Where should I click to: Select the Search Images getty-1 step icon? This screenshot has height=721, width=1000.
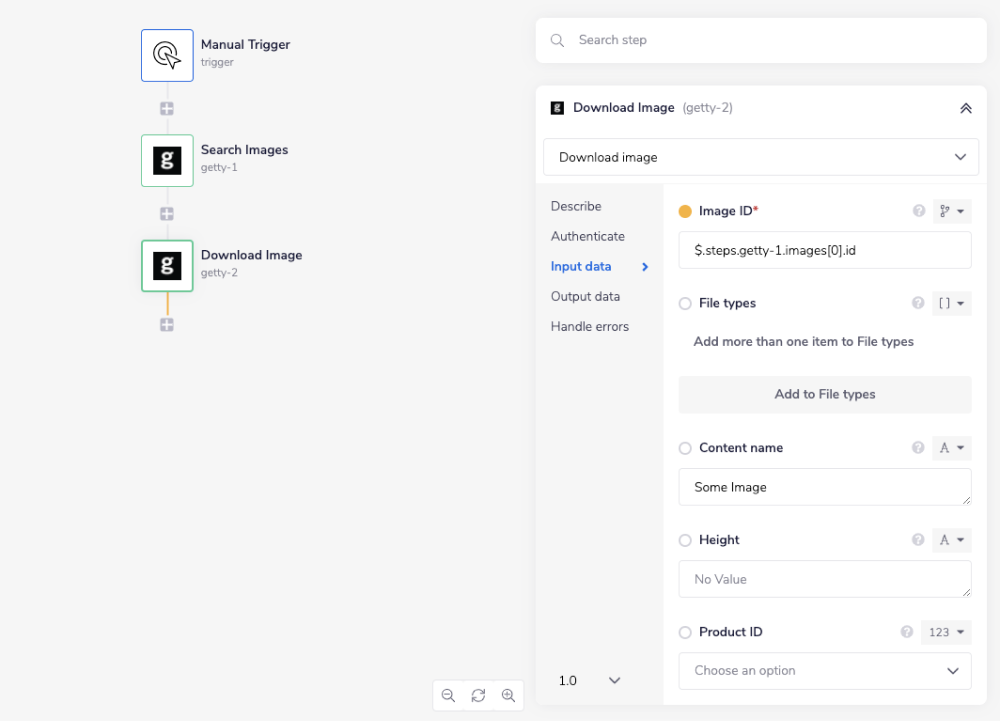167,161
